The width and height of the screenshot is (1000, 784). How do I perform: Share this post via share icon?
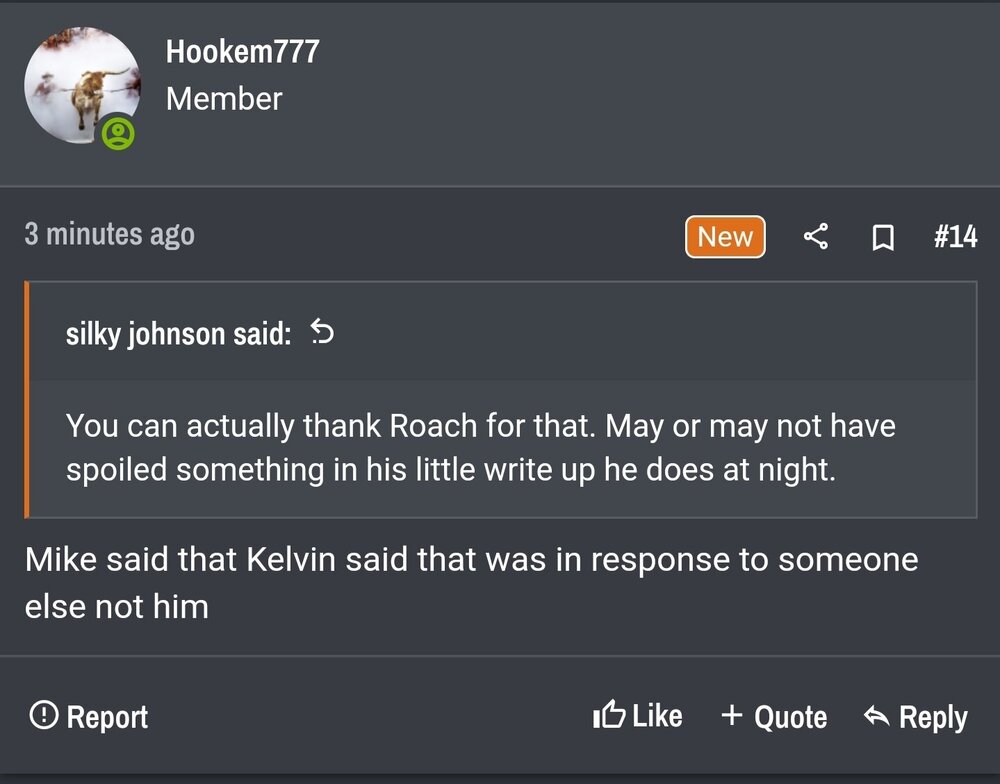click(816, 237)
